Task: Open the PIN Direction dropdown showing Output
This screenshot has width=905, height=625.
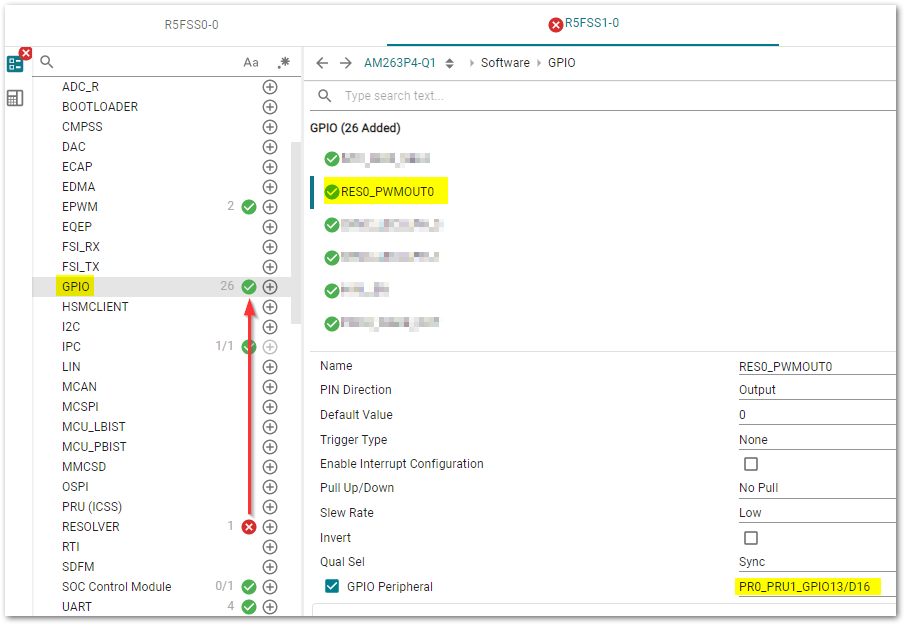Action: [x=817, y=390]
